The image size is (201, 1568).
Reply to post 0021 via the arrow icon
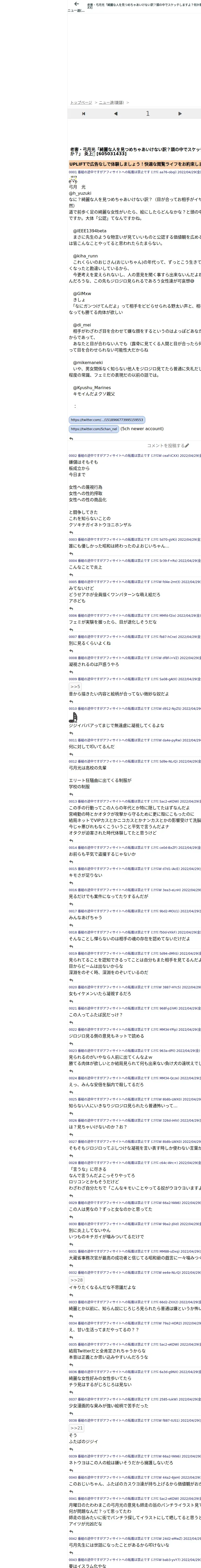pyautogui.click(x=71, y=1023)
